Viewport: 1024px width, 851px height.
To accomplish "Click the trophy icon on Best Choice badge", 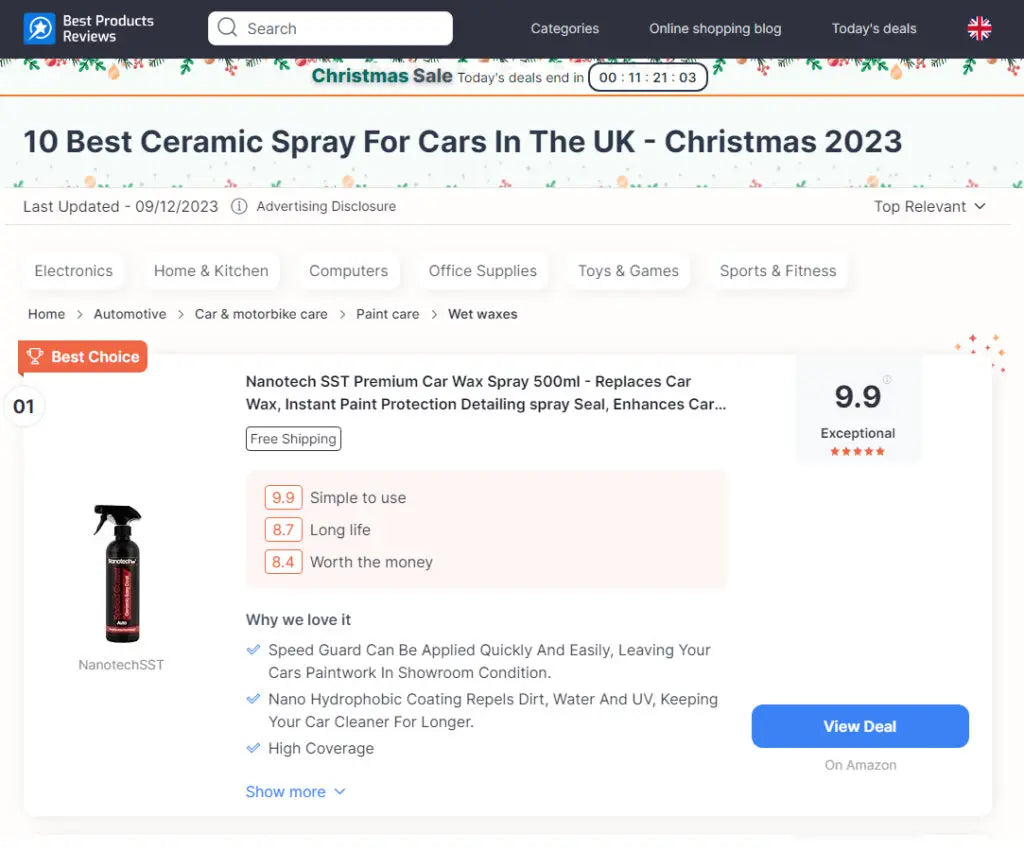I will point(36,355).
